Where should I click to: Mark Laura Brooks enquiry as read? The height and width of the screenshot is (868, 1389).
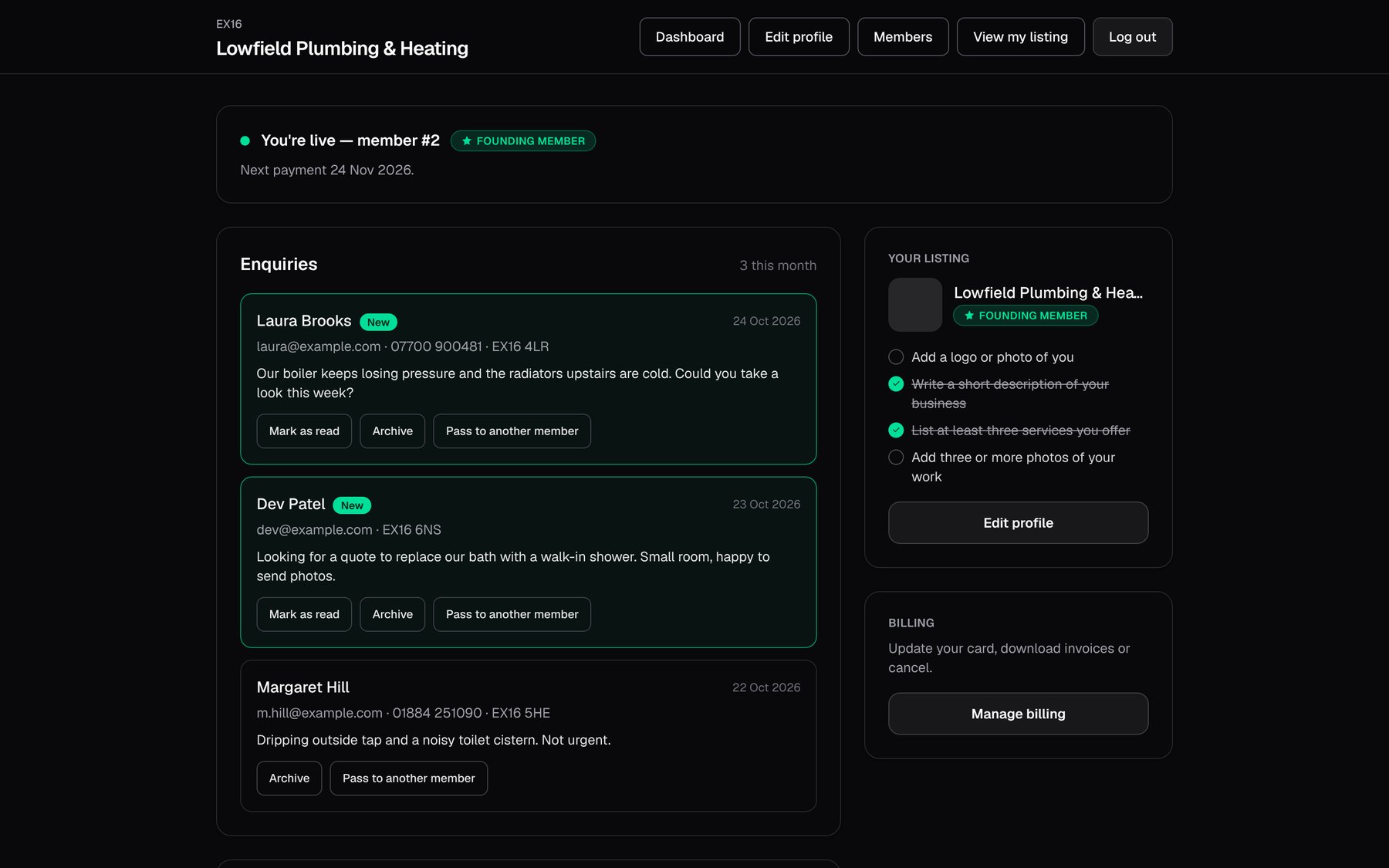pyautogui.click(x=304, y=431)
